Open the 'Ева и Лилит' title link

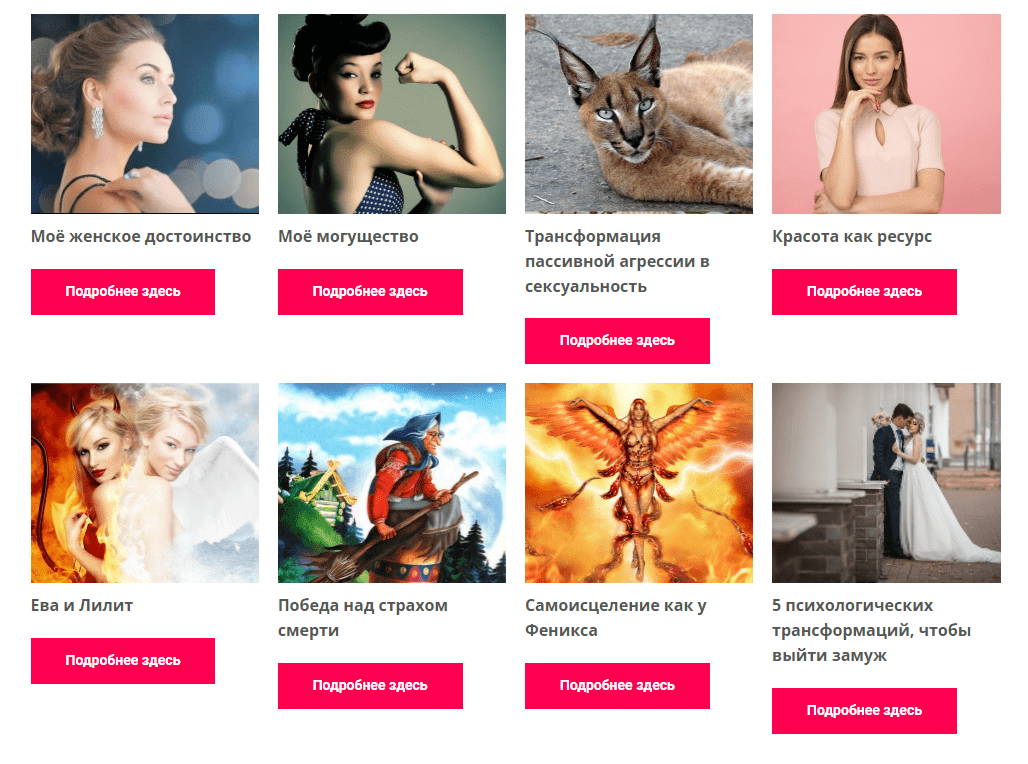coord(82,605)
